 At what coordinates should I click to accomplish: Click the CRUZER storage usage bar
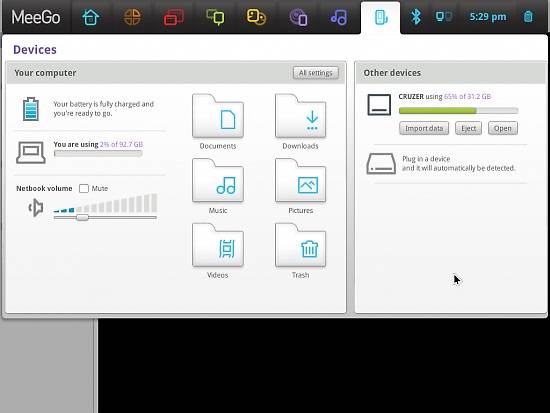click(459, 111)
